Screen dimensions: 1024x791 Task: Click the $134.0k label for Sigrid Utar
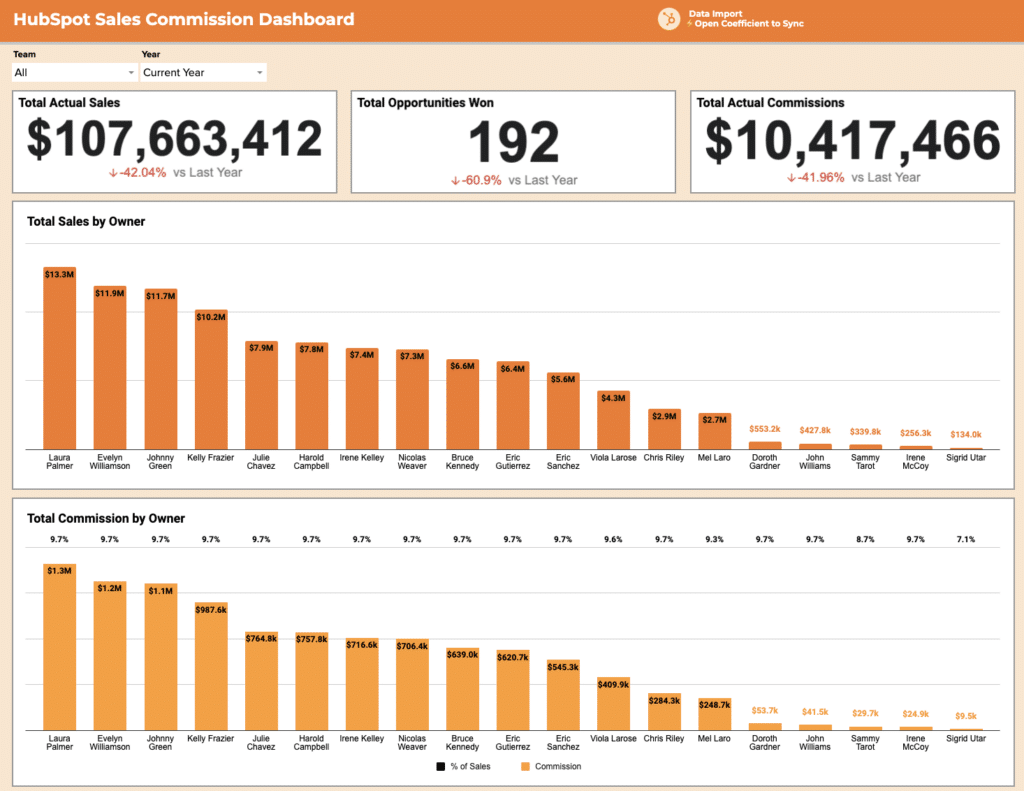click(966, 434)
